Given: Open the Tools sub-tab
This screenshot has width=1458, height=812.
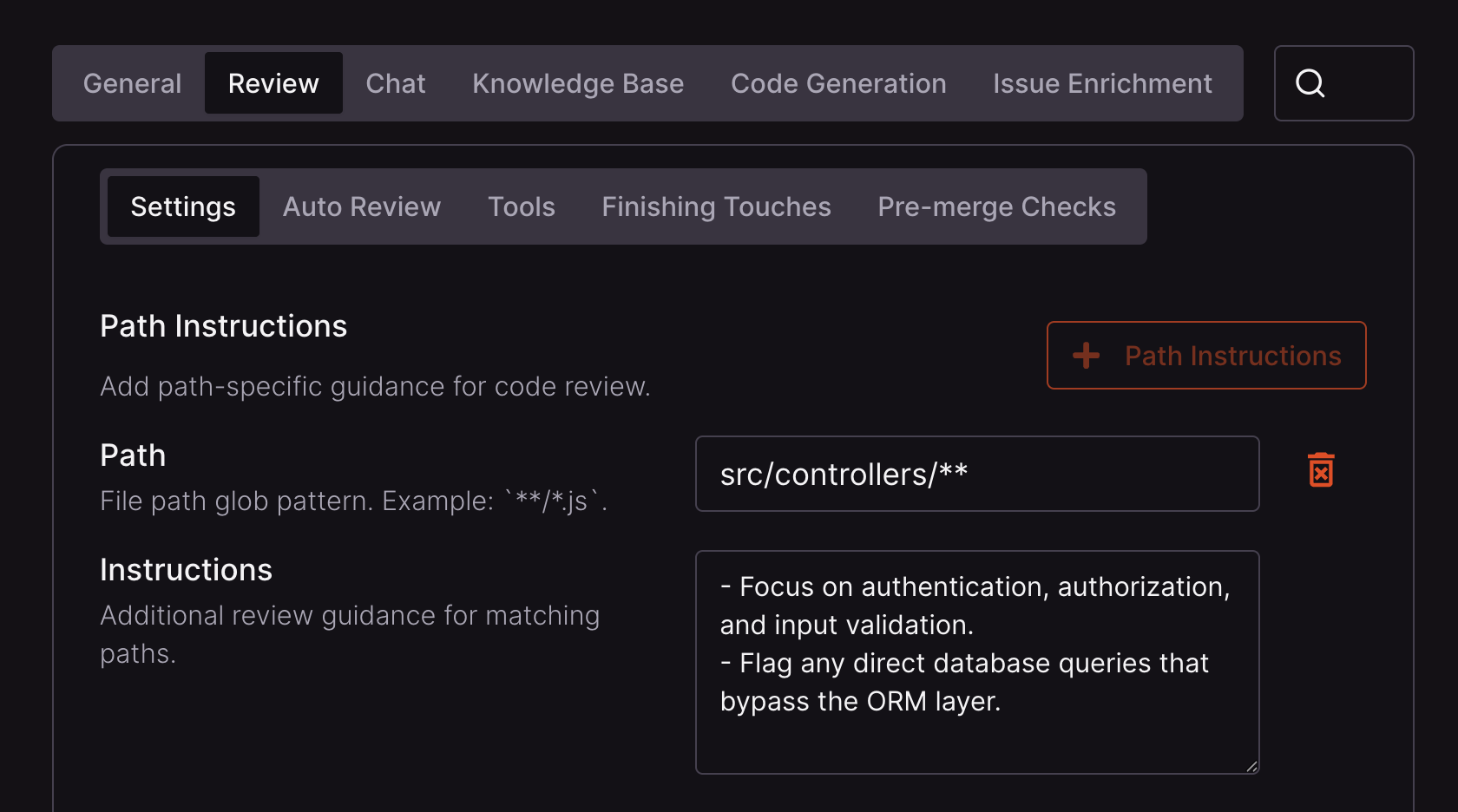Looking at the screenshot, I should pos(522,206).
